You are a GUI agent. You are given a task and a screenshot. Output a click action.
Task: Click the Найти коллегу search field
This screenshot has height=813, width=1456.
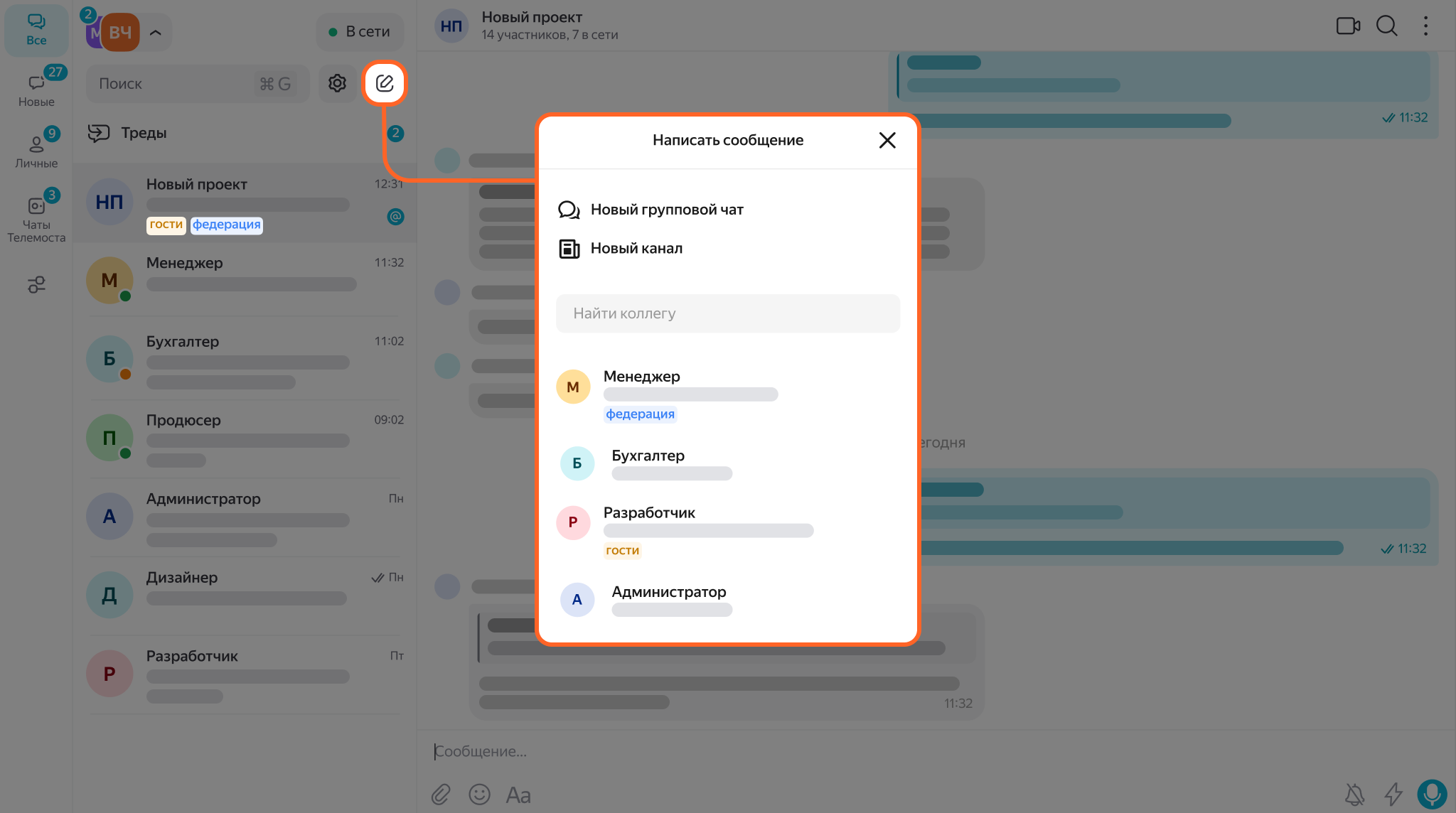tap(727, 313)
